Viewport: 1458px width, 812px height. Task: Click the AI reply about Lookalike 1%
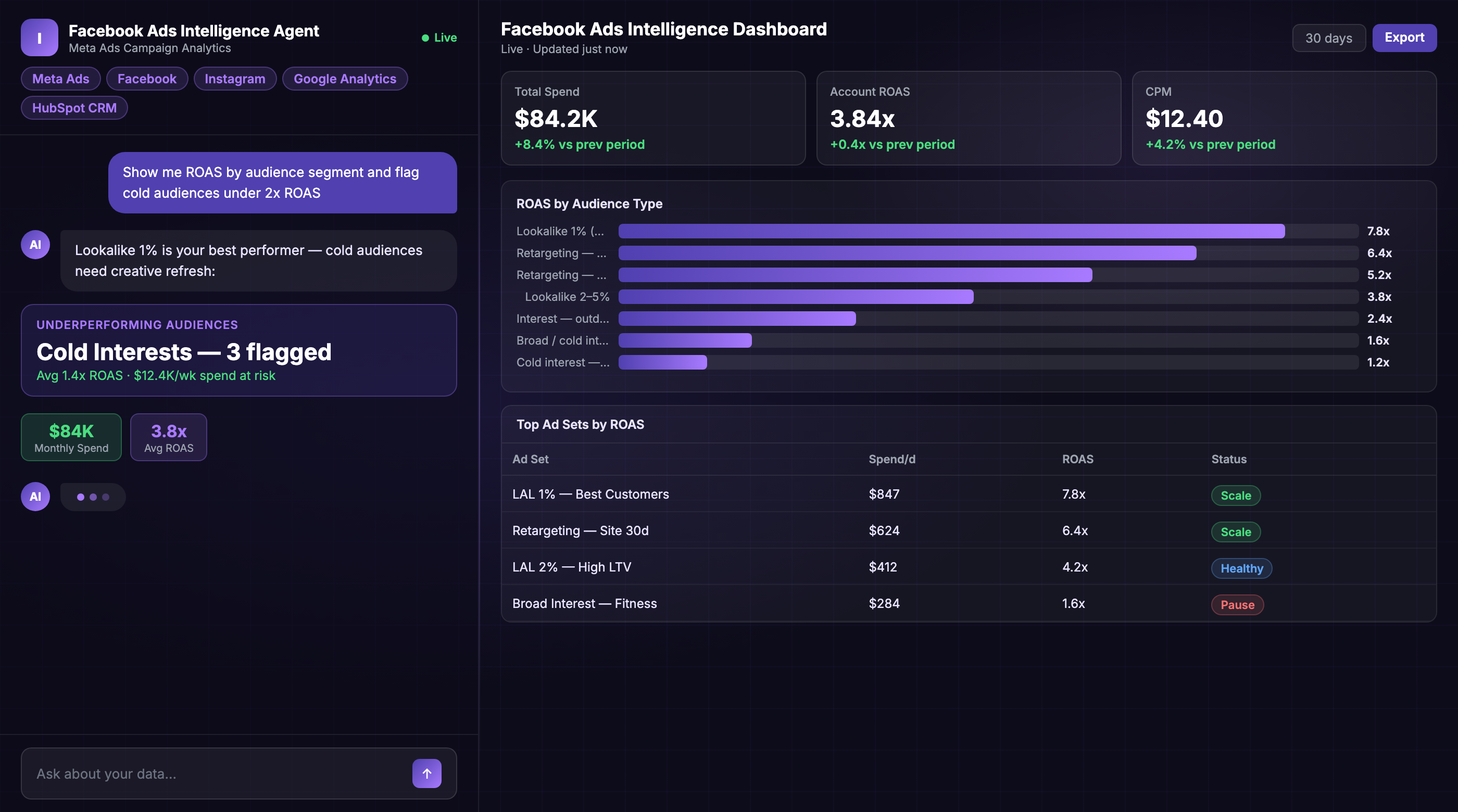[259, 261]
